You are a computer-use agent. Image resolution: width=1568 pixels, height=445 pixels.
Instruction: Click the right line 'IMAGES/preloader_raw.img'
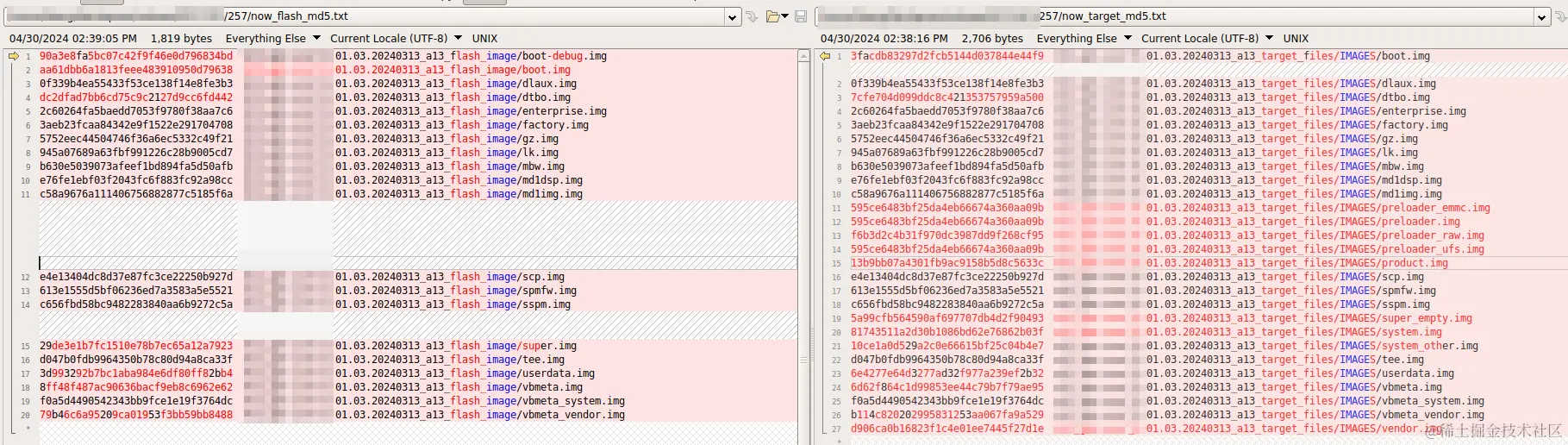tap(1412, 235)
